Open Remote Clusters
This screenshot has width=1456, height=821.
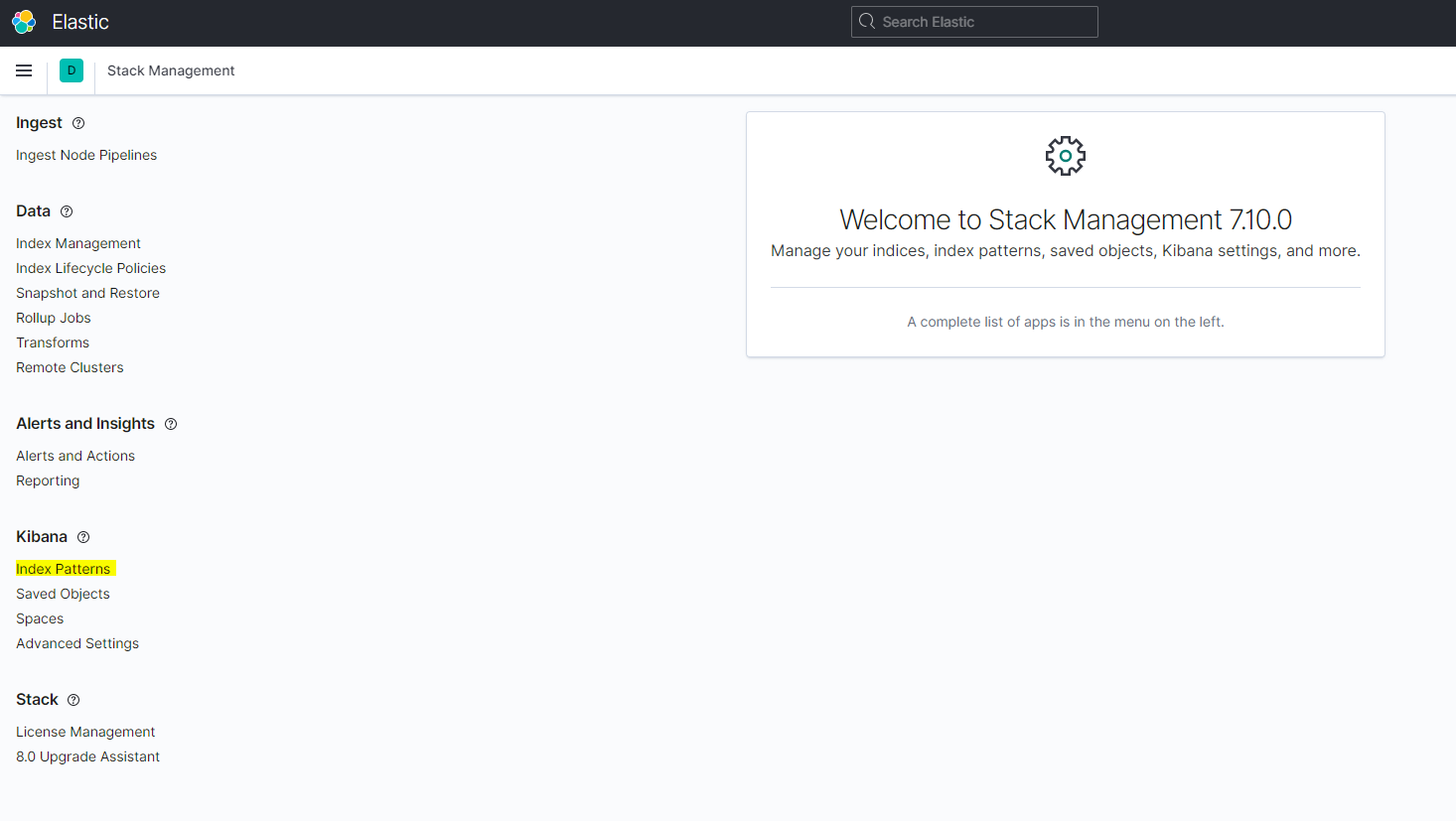[x=70, y=367]
